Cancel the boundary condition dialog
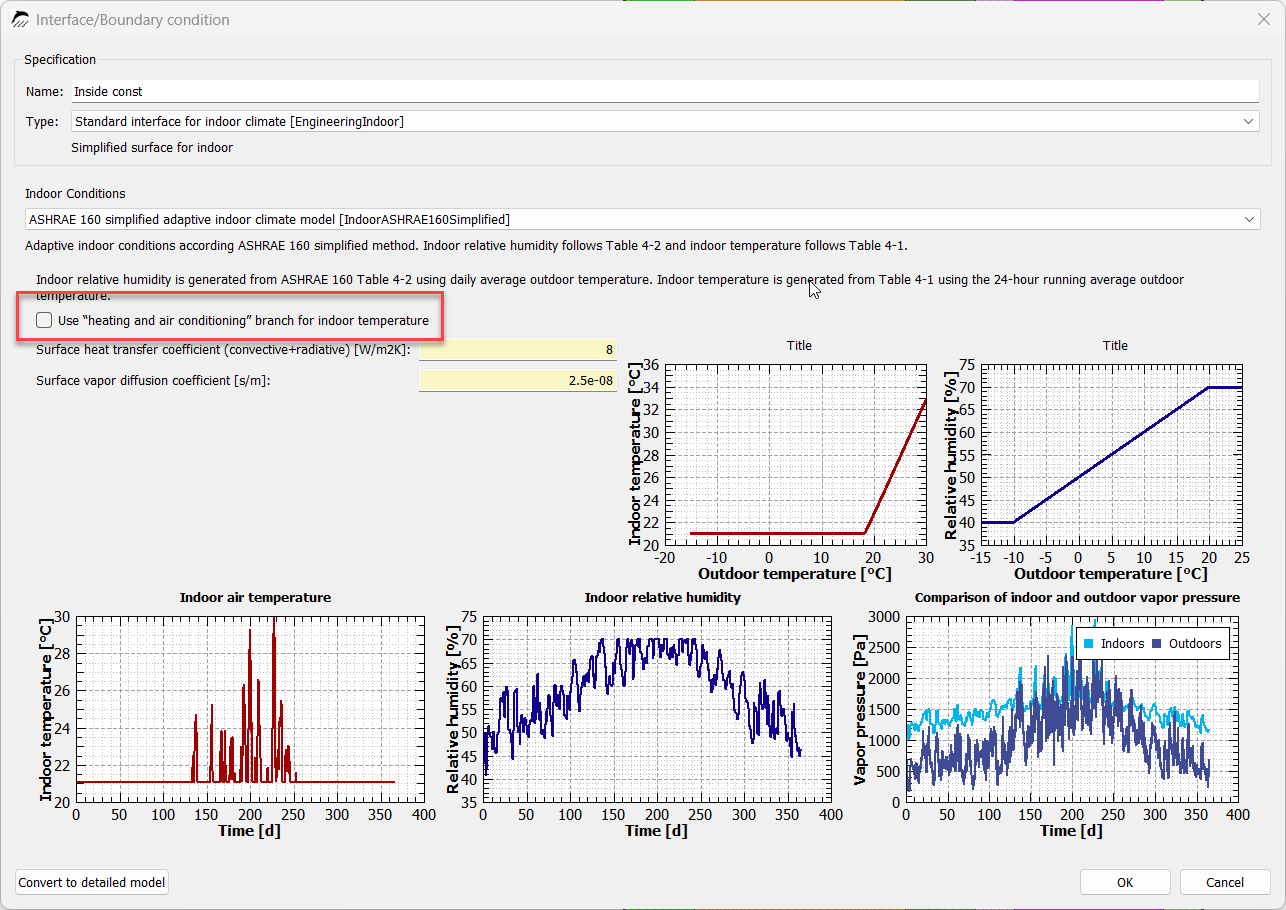This screenshot has width=1286, height=910. (x=1225, y=882)
